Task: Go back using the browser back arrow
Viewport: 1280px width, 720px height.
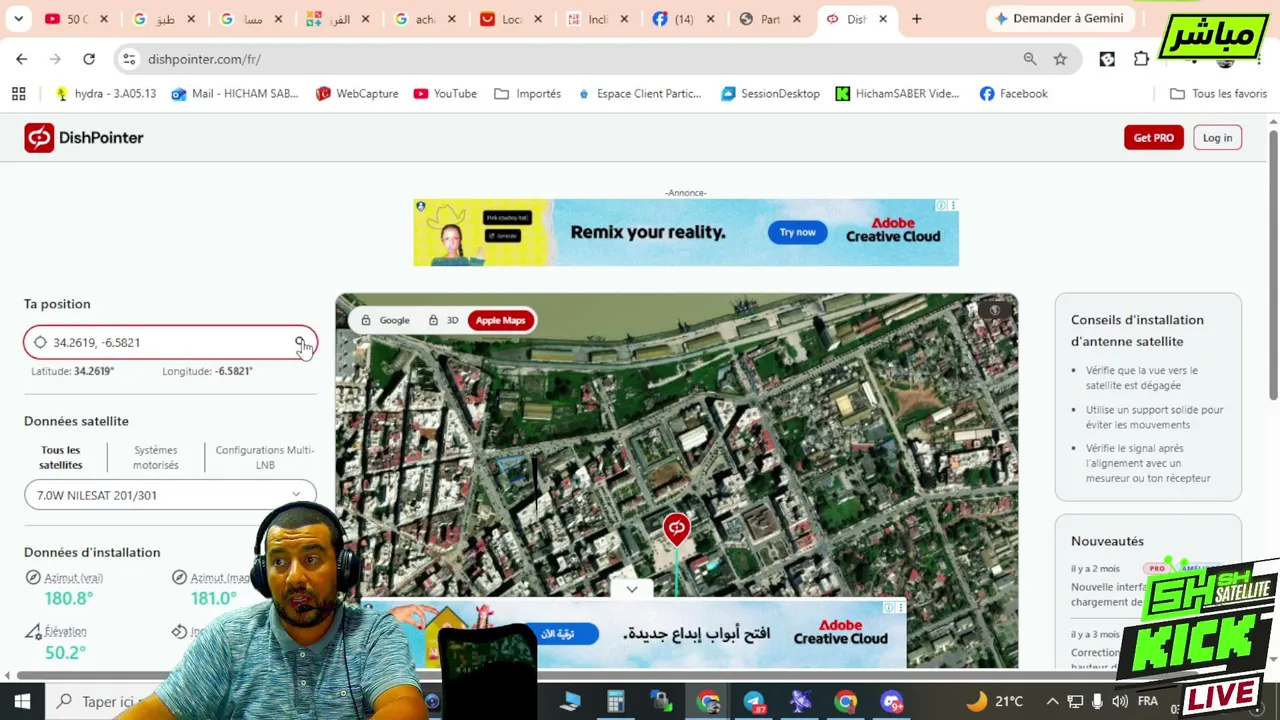Action: click(22, 59)
